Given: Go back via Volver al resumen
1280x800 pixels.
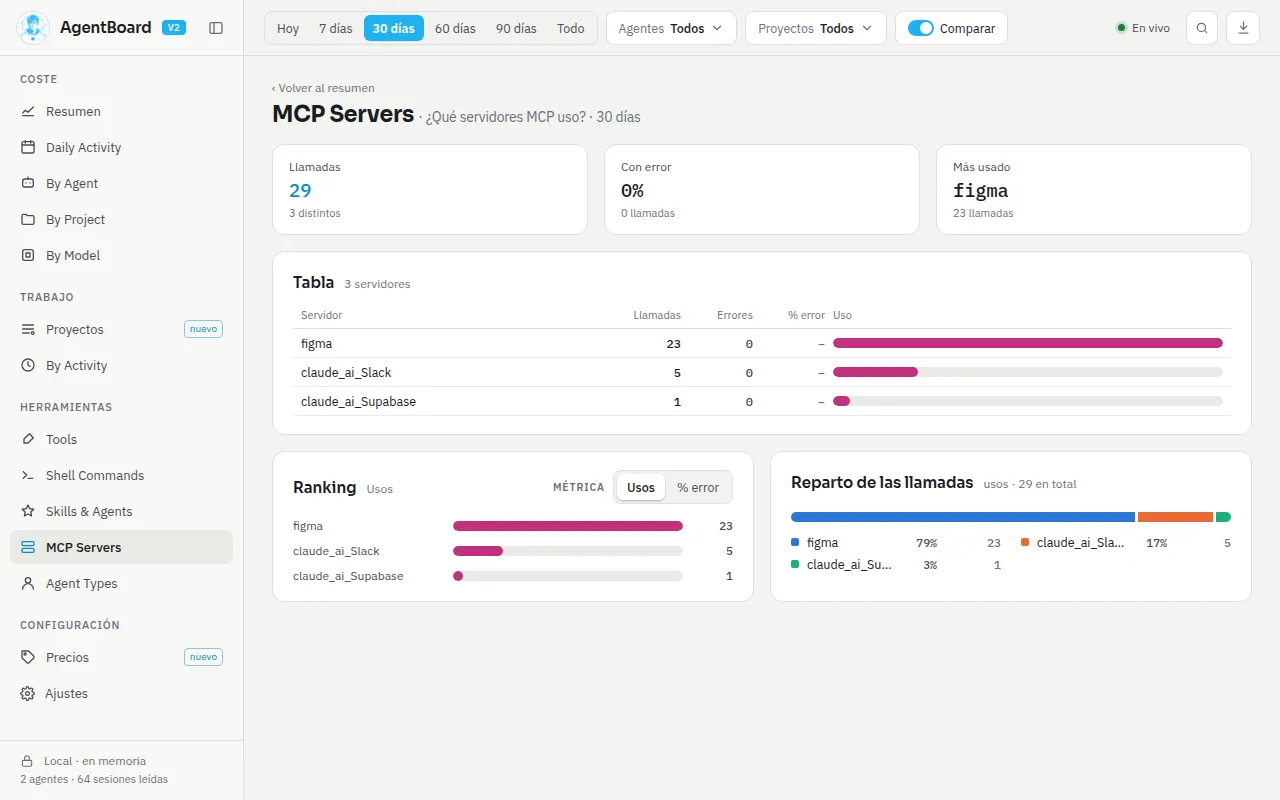Looking at the screenshot, I should coord(323,88).
